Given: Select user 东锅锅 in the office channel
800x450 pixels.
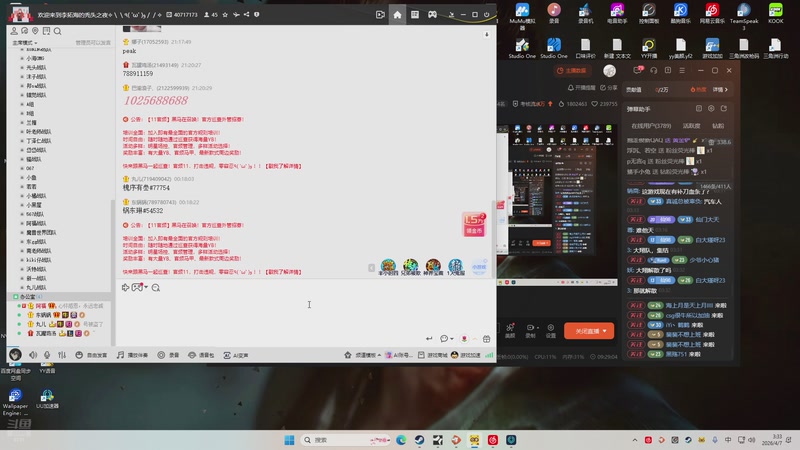Looking at the screenshot, I should 43,315.
